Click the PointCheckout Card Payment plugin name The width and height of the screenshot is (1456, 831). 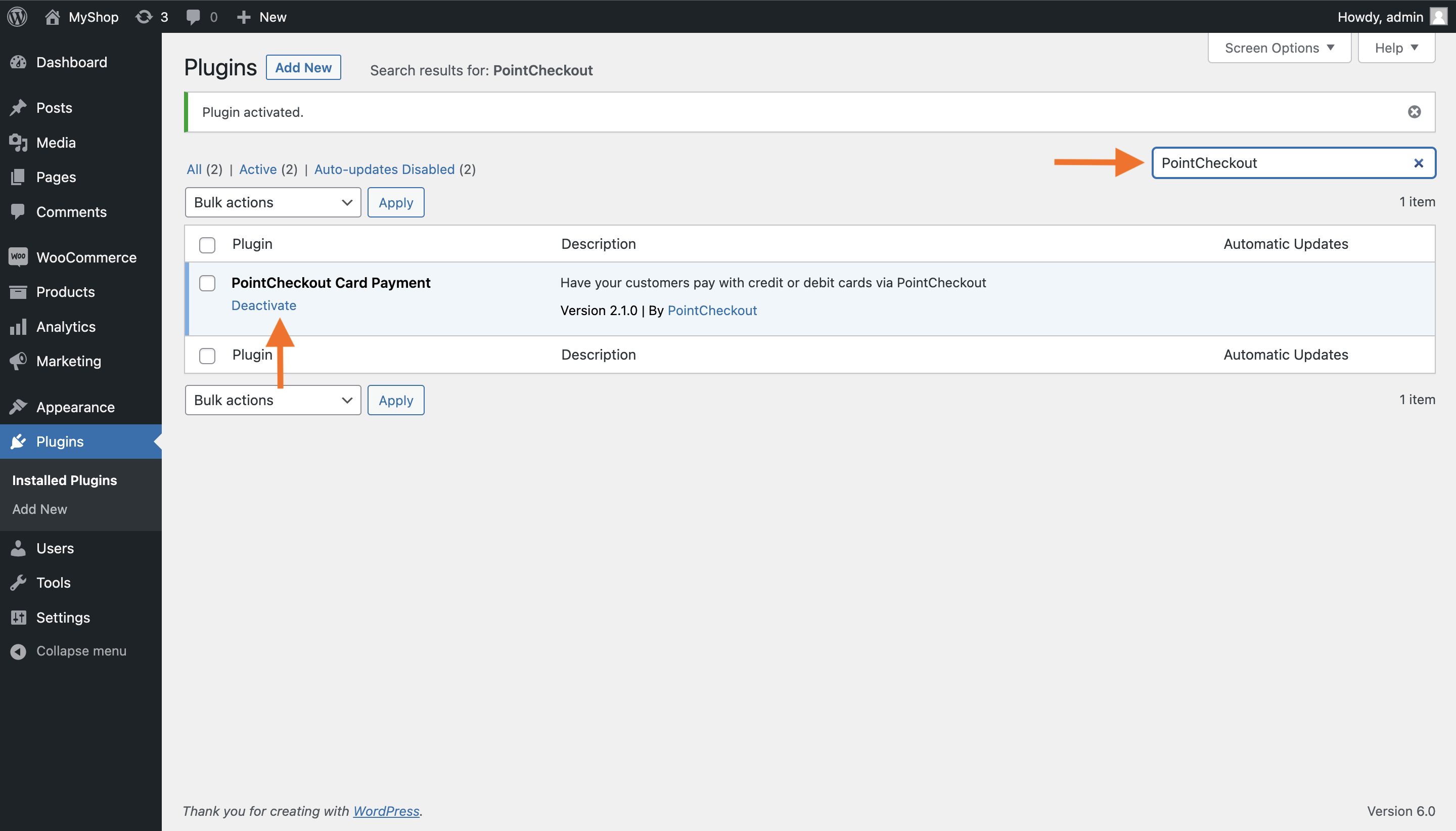tap(331, 283)
